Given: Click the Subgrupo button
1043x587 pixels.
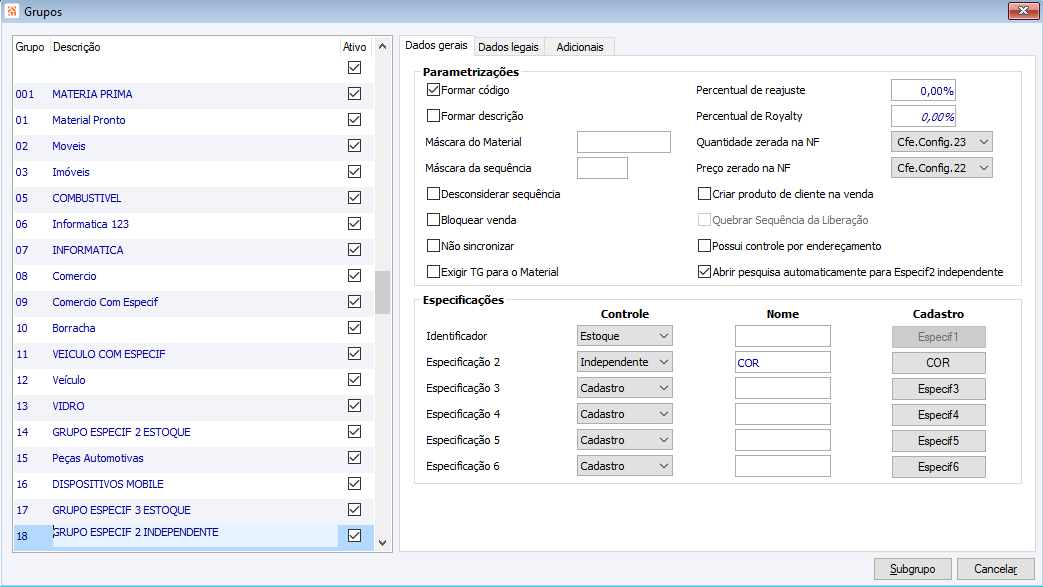Looking at the screenshot, I should pyautogui.click(x=912, y=569).
